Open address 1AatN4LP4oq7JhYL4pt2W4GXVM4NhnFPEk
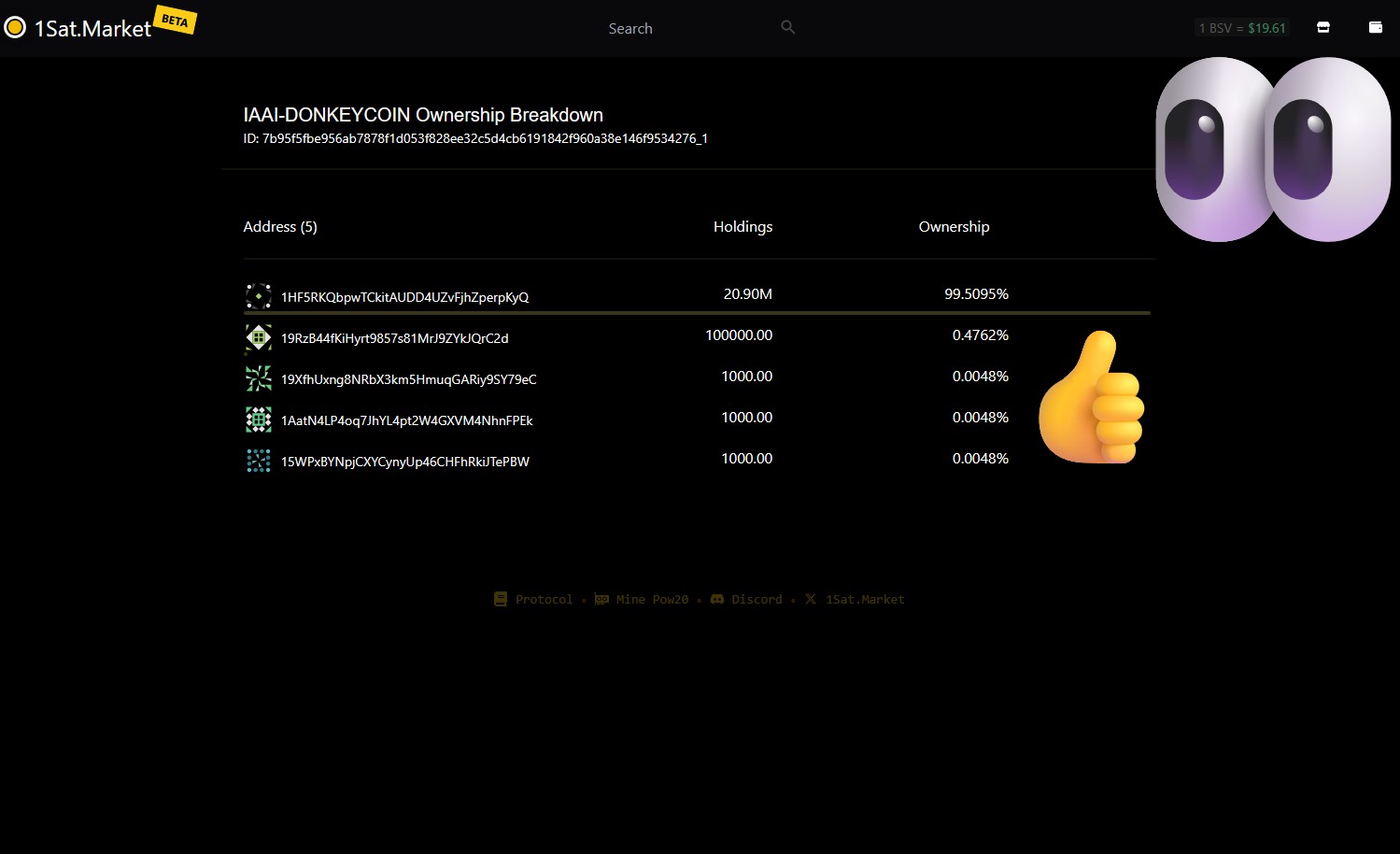The image size is (1400, 854). [x=407, y=420]
